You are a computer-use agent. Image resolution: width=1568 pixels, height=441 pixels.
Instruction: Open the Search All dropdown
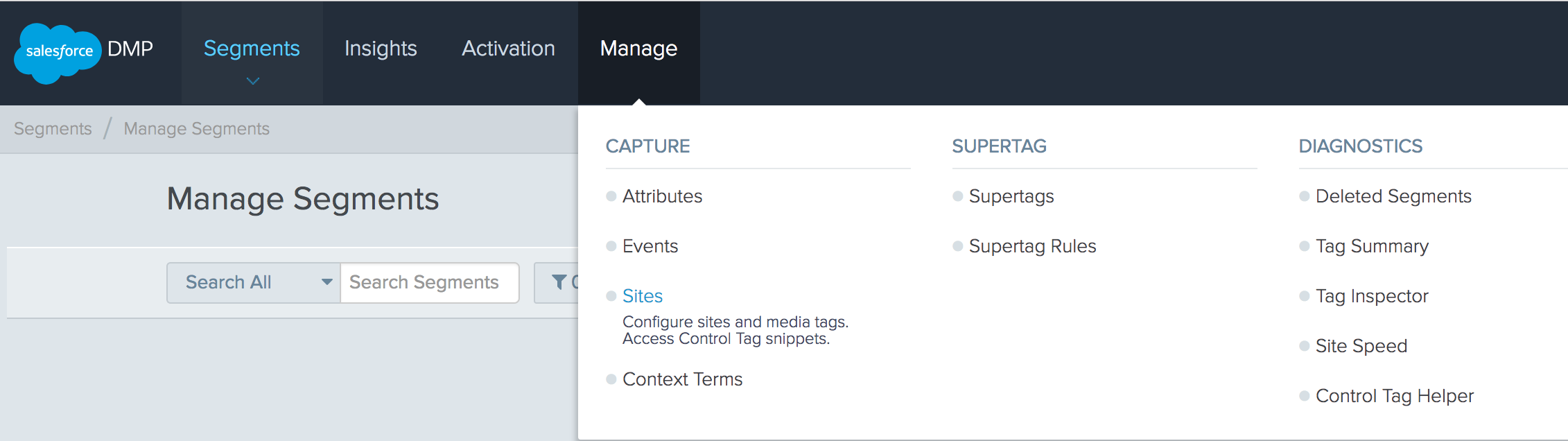(x=253, y=282)
